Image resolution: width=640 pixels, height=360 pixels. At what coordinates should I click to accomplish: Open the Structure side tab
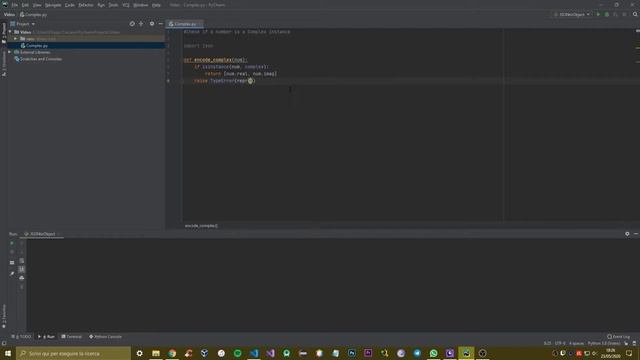point(4,63)
